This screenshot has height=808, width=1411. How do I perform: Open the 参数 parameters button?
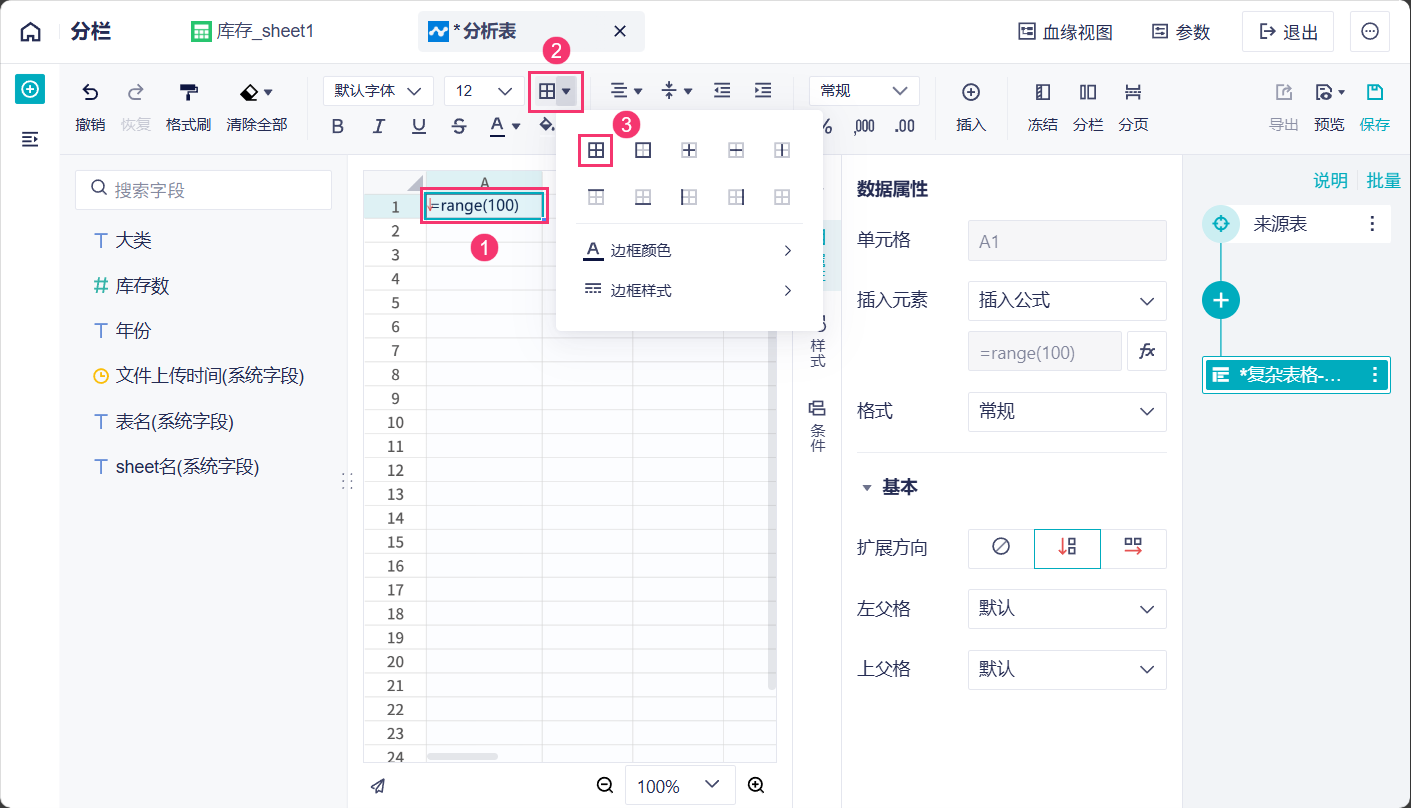tap(1181, 32)
